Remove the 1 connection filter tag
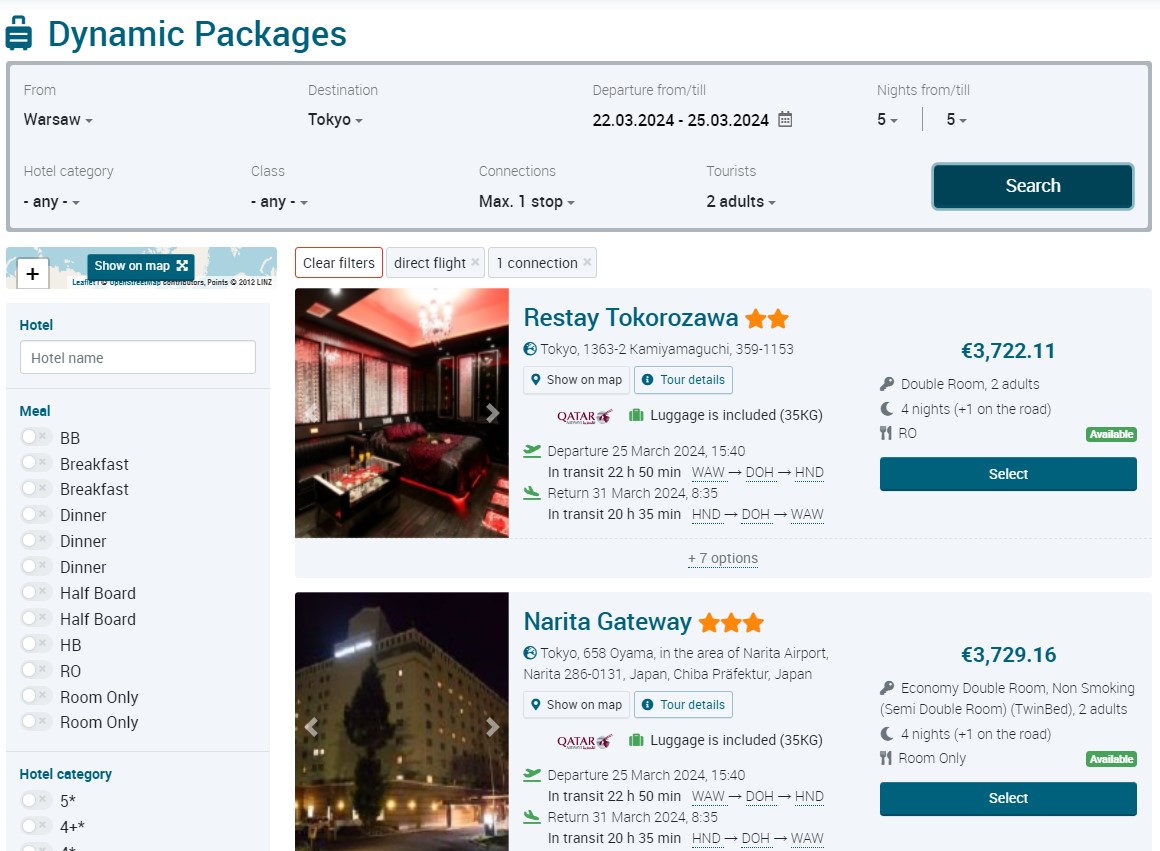This screenshot has height=851, width=1160. [x=587, y=263]
